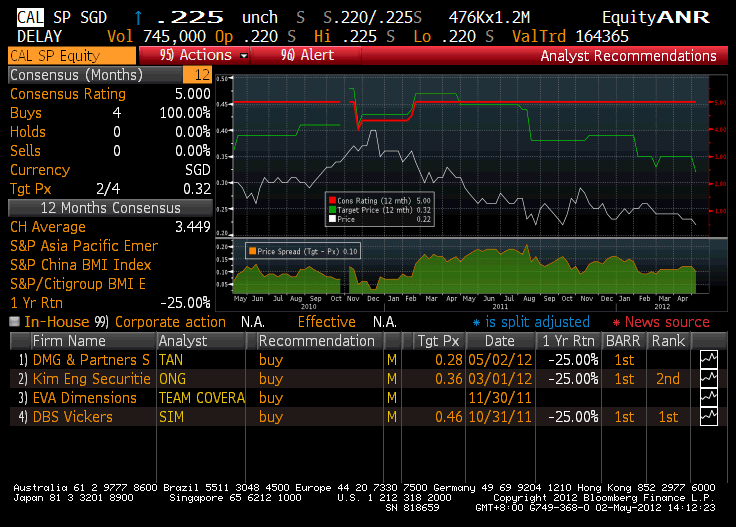
Task: Click the Analyst Recommendations title
Action: click(x=629, y=55)
